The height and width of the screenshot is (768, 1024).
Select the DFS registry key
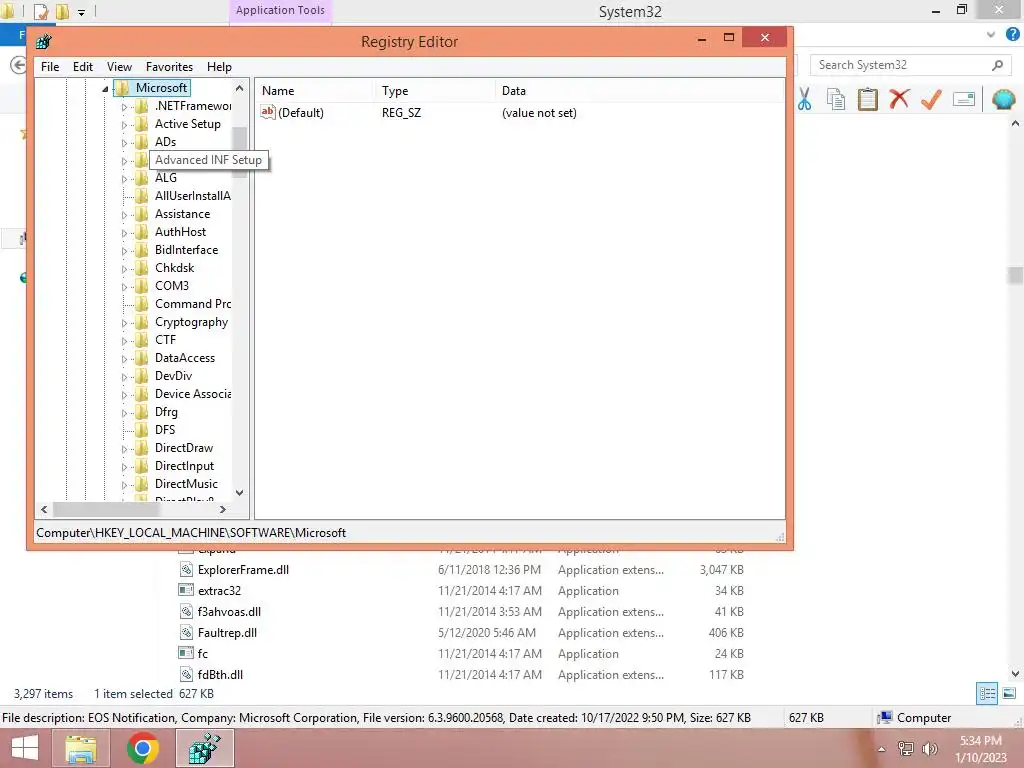click(x=165, y=430)
